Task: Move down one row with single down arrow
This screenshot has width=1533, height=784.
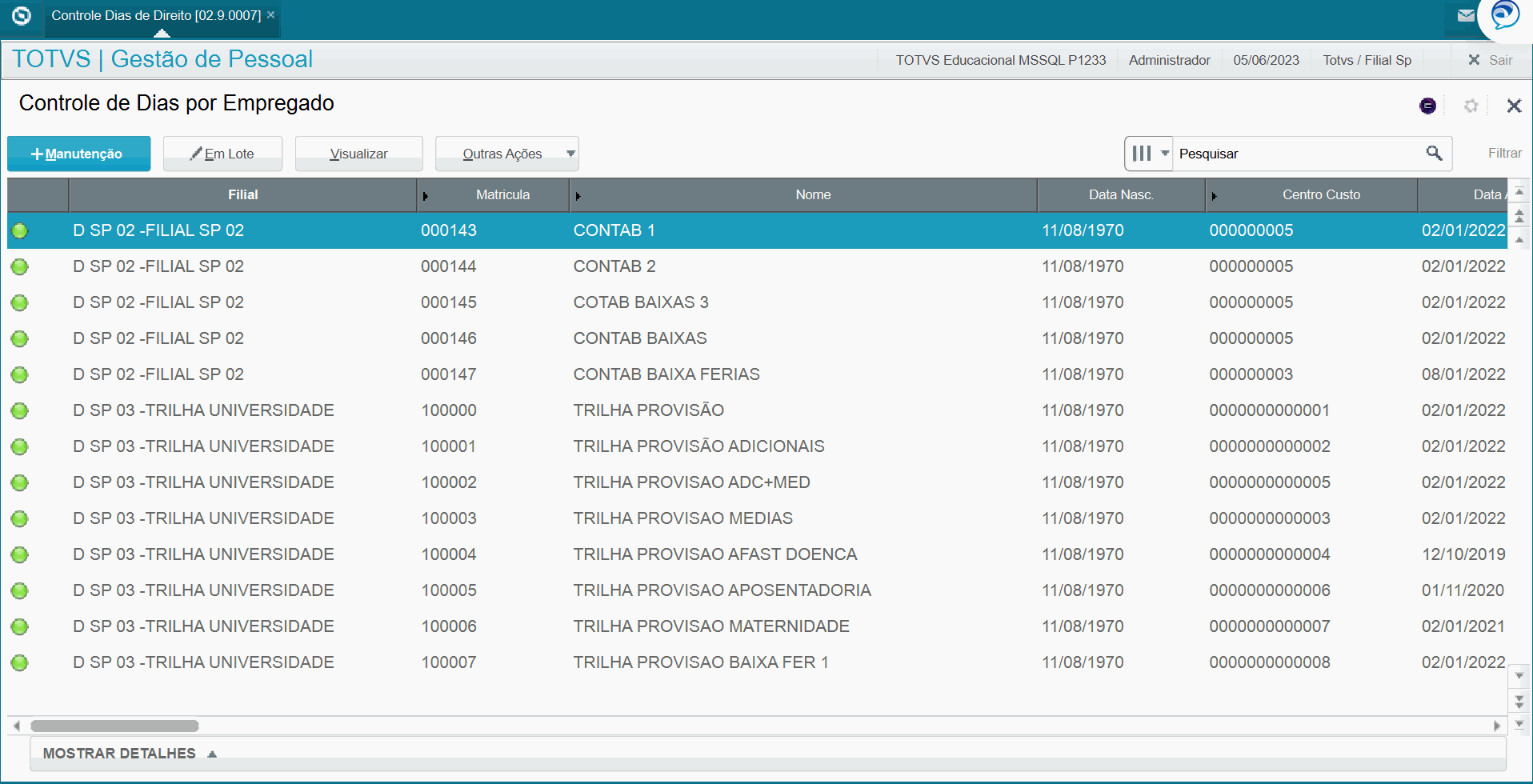Action: coord(1519,677)
